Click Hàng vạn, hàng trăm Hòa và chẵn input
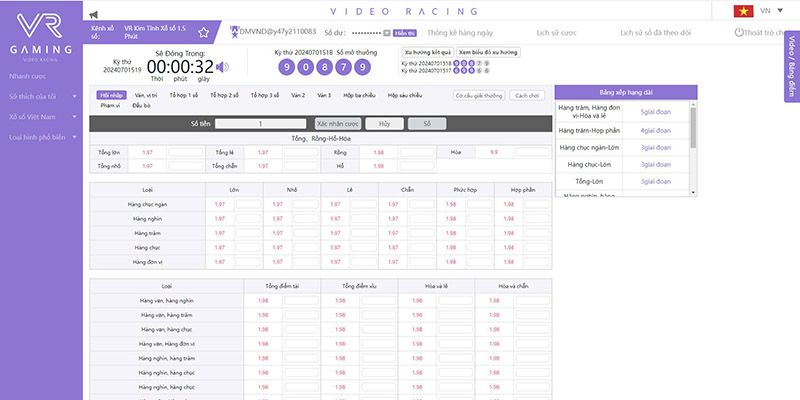The image size is (800, 400). [533, 315]
